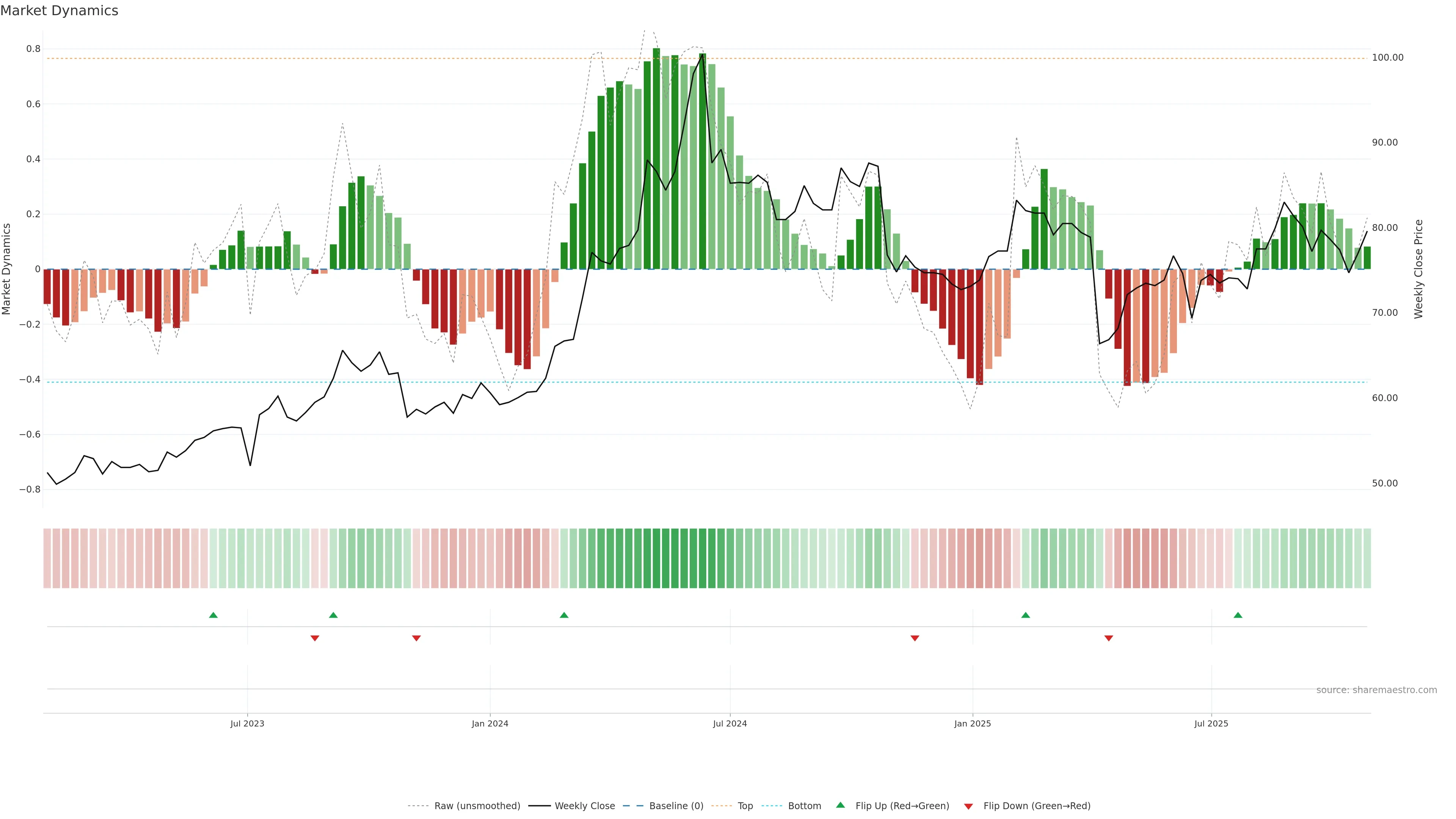The width and height of the screenshot is (1456, 819).
Task: Click the first red flip-down marker after Jul 2023
Action: (x=315, y=638)
